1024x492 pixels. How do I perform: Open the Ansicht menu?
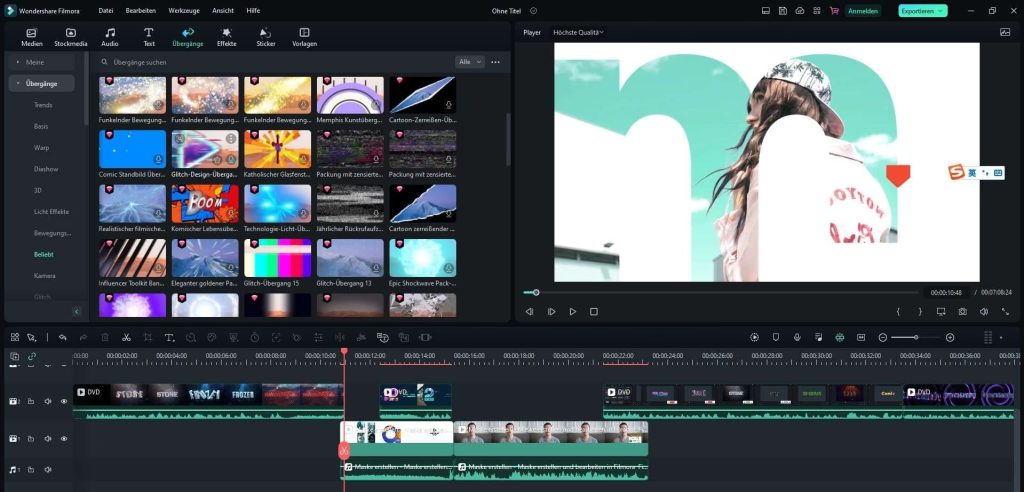pyautogui.click(x=223, y=10)
